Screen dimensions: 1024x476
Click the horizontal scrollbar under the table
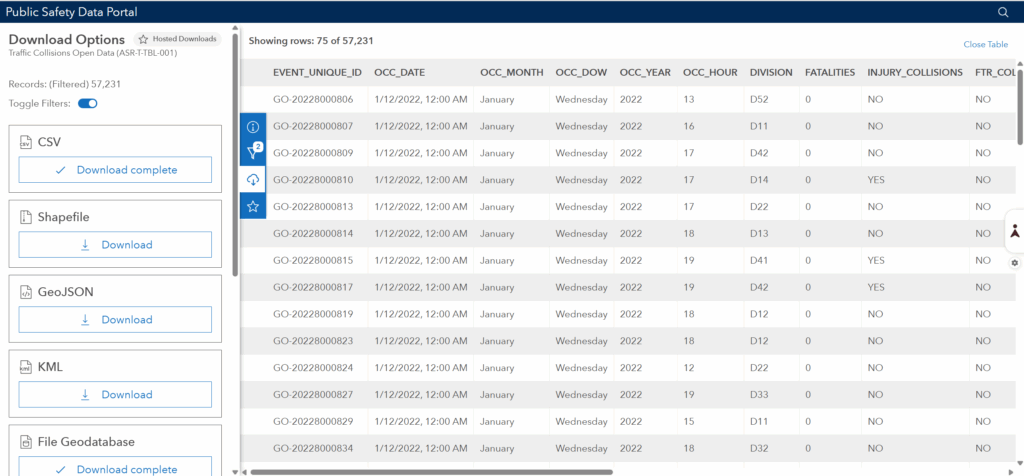tap(430, 471)
